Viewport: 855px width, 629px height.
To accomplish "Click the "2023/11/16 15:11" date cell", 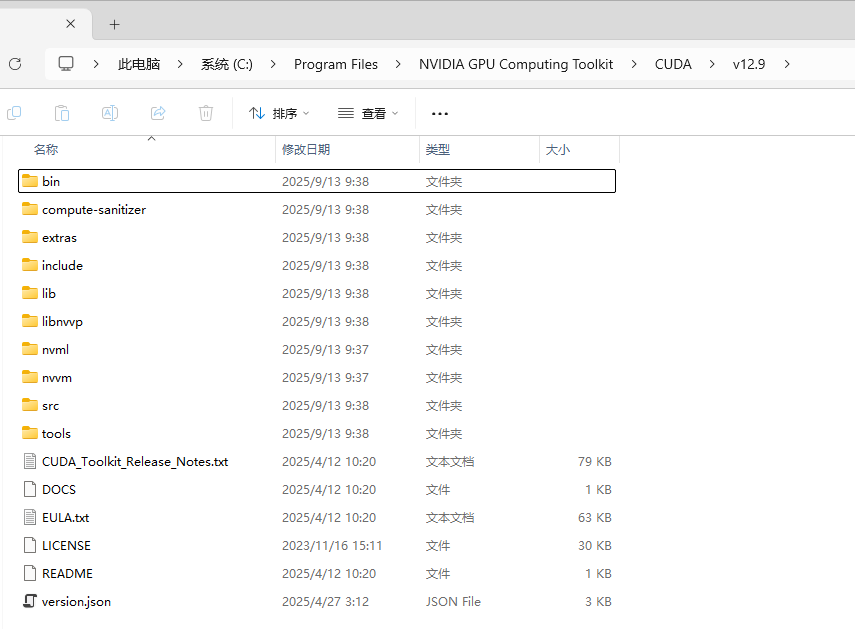I will 332,546.
